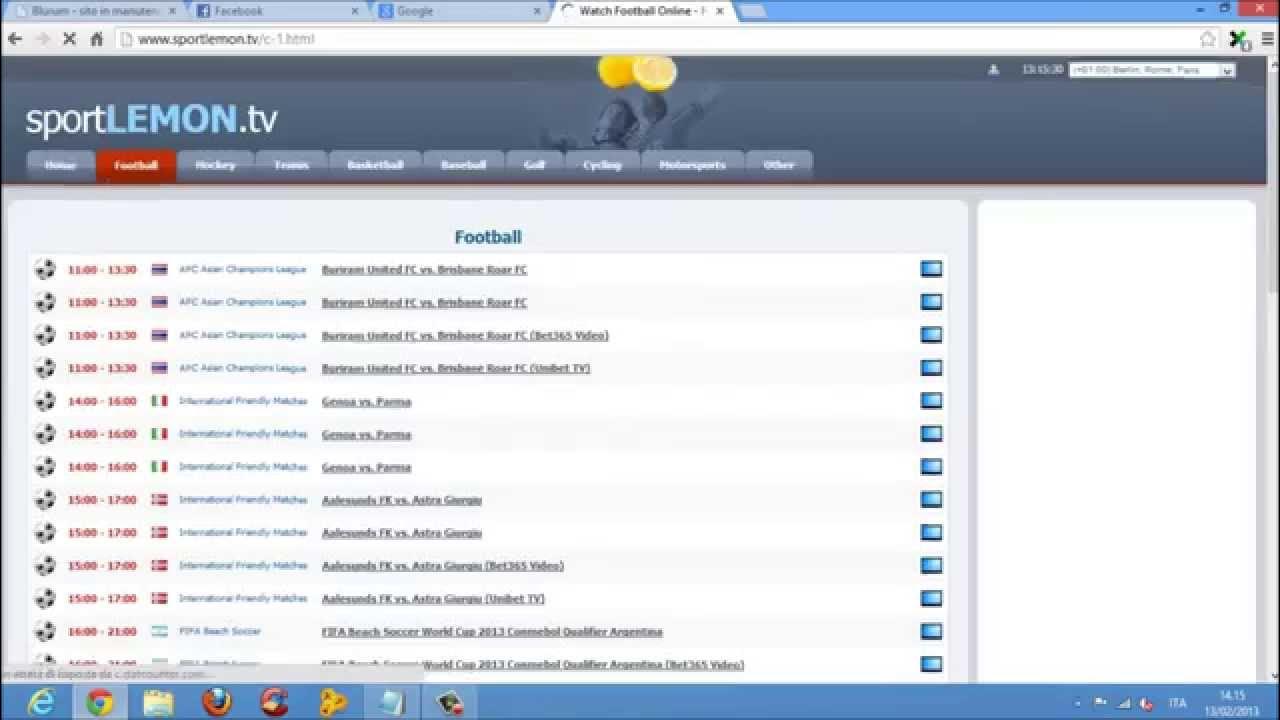Select the active Football nav tab

(x=136, y=165)
